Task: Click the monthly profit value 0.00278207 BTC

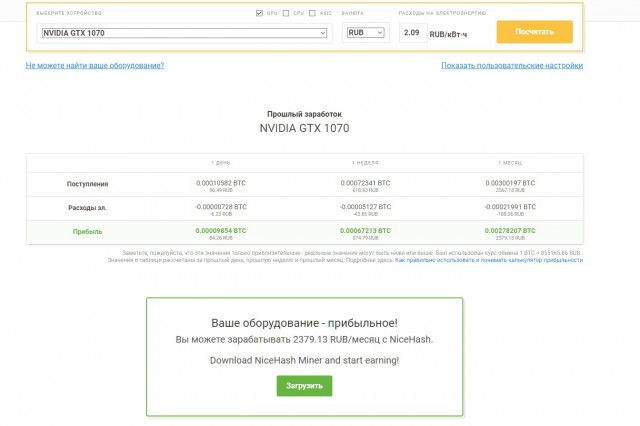Action: pos(510,231)
